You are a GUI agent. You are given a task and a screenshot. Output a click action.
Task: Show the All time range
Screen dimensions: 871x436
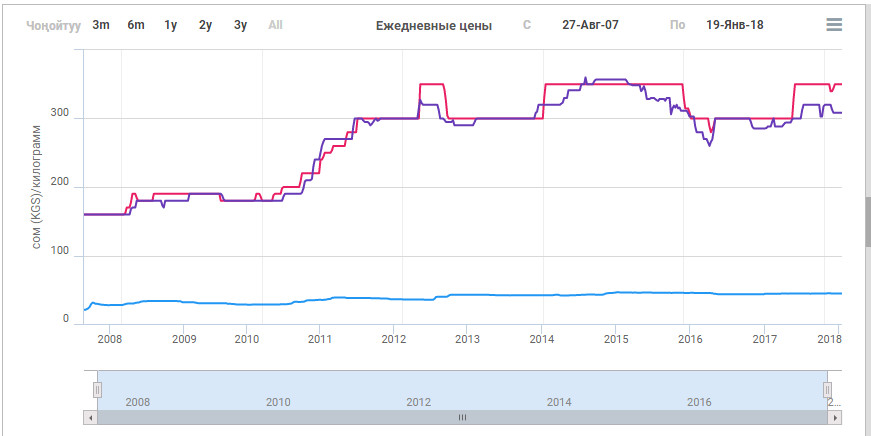point(275,25)
